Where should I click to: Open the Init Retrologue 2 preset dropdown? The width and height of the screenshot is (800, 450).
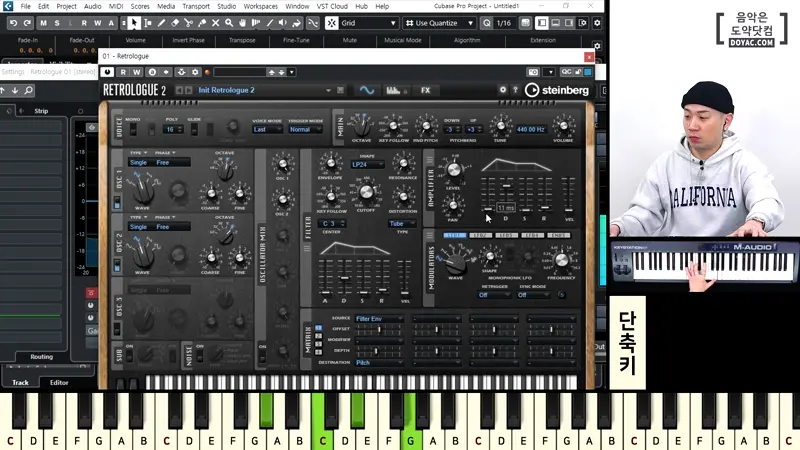328,90
